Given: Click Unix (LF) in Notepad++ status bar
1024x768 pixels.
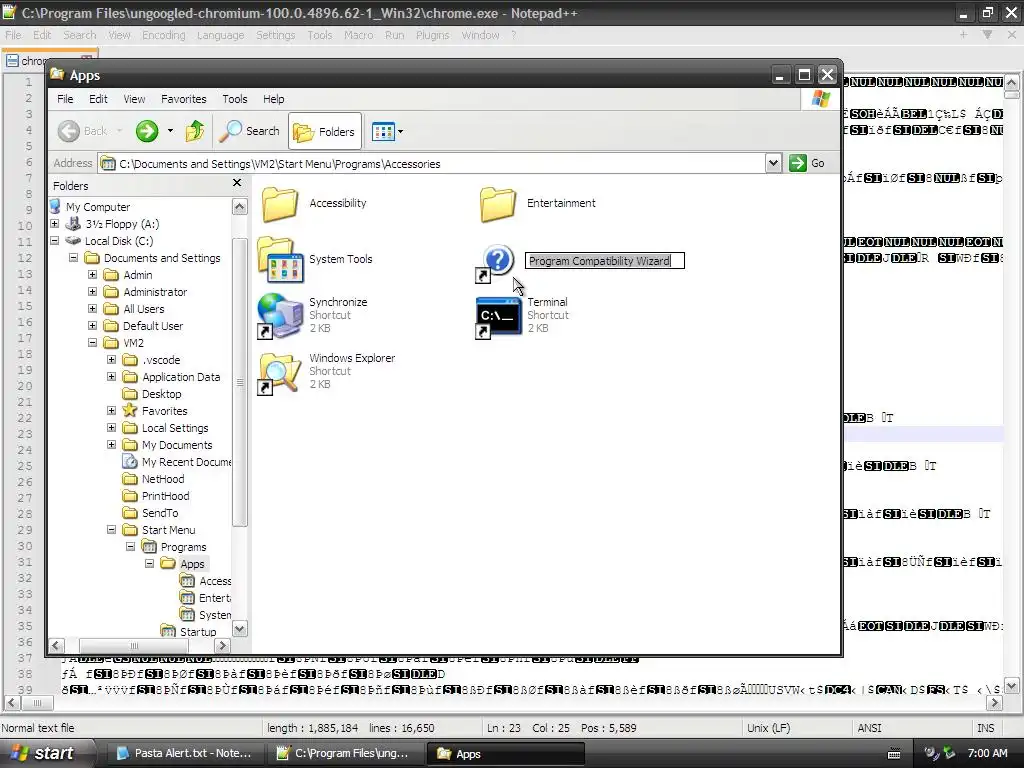Looking at the screenshot, I should click(767, 728).
